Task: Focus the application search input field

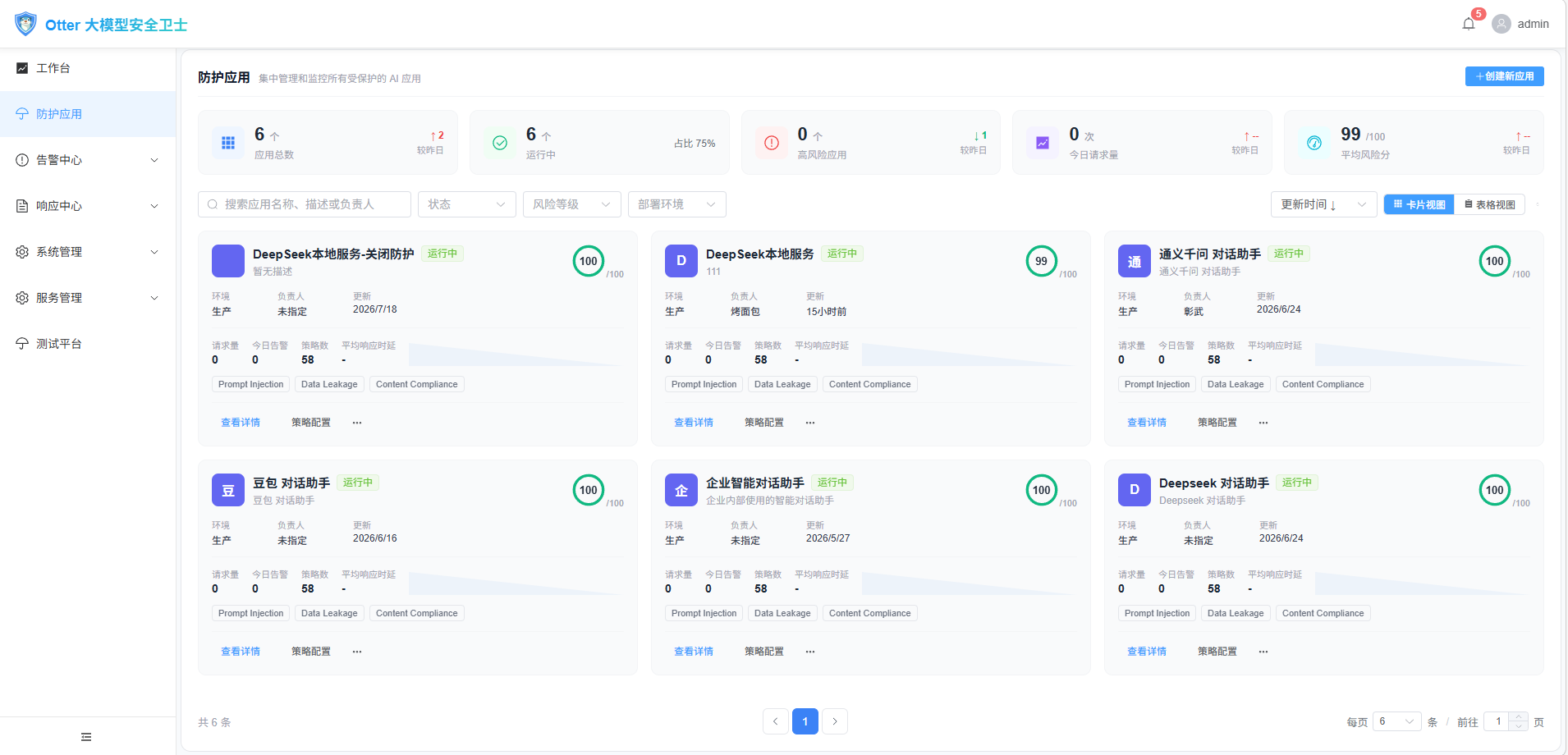Action: pos(305,204)
